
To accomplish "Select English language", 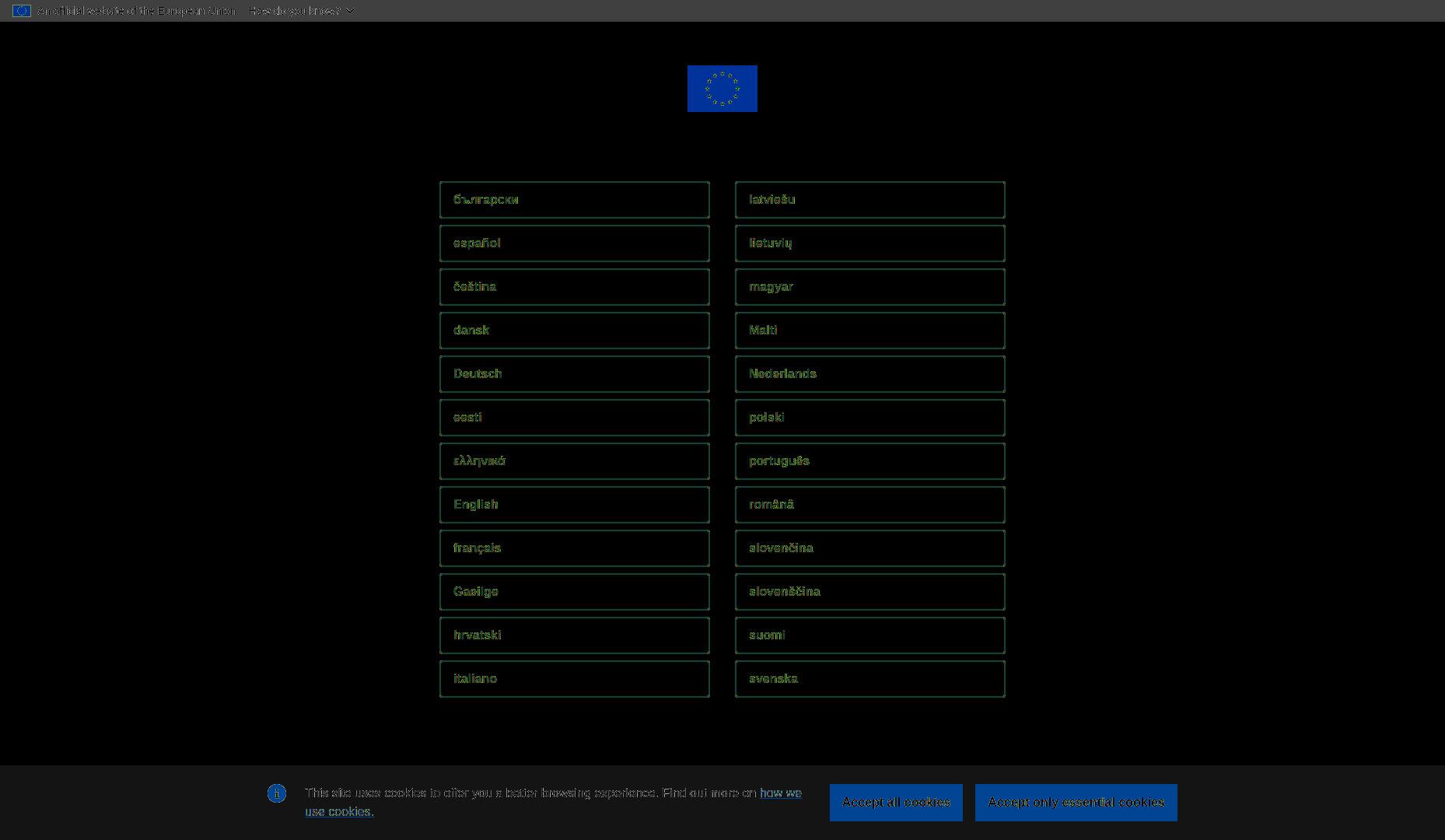I will (x=575, y=505).
